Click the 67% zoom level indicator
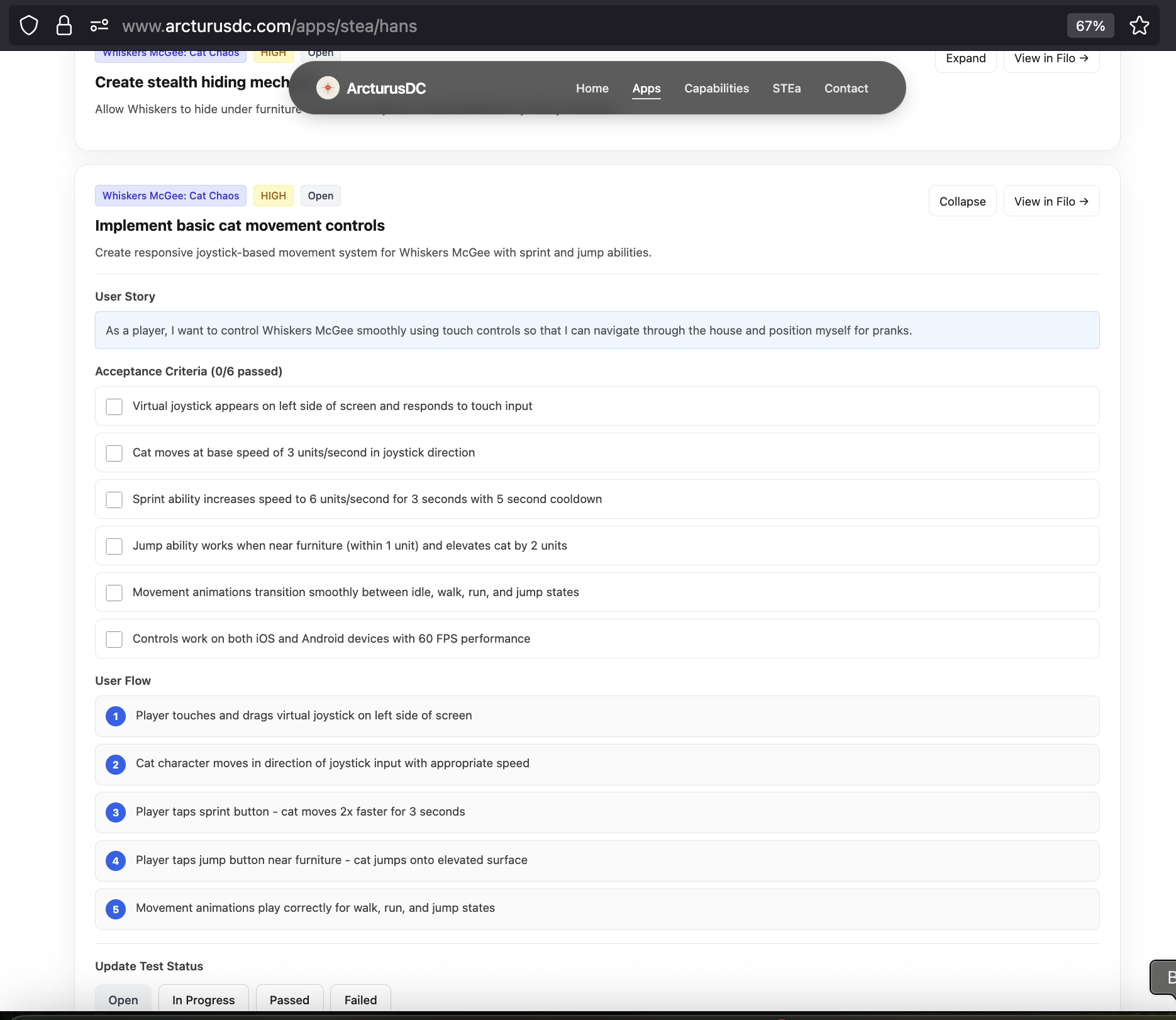This screenshot has height=1020, width=1176. pos(1090,26)
